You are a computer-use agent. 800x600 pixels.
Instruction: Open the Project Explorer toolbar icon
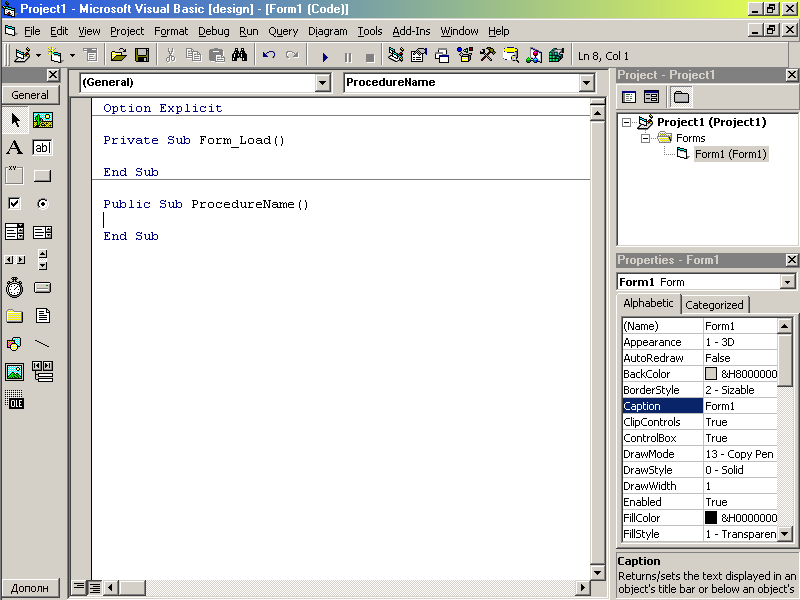tap(395, 55)
